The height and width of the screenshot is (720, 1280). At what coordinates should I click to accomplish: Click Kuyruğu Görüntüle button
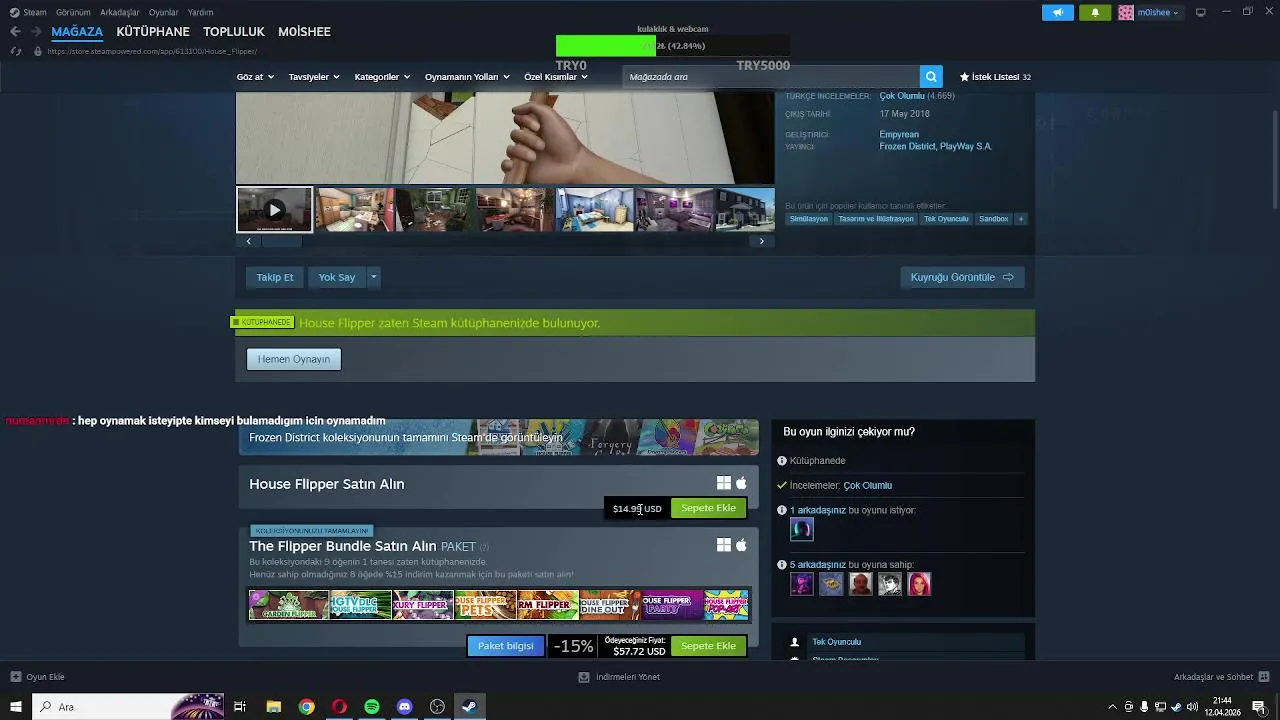pyautogui.click(x=962, y=277)
